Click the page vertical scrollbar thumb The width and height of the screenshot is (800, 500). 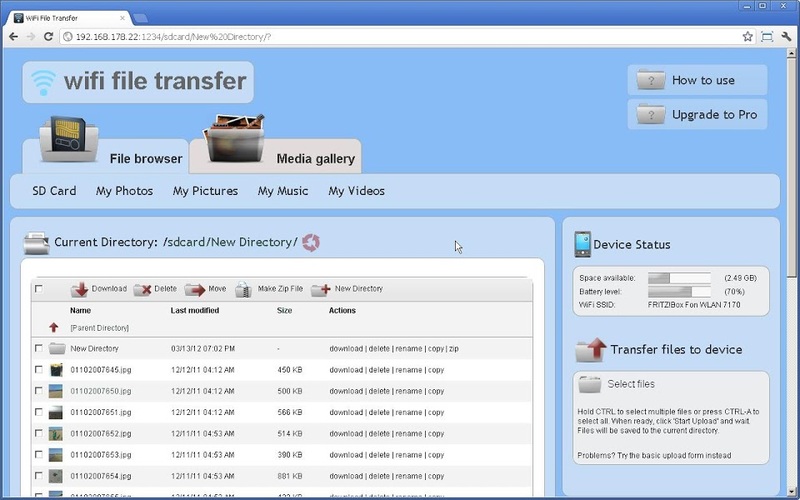coord(791,166)
